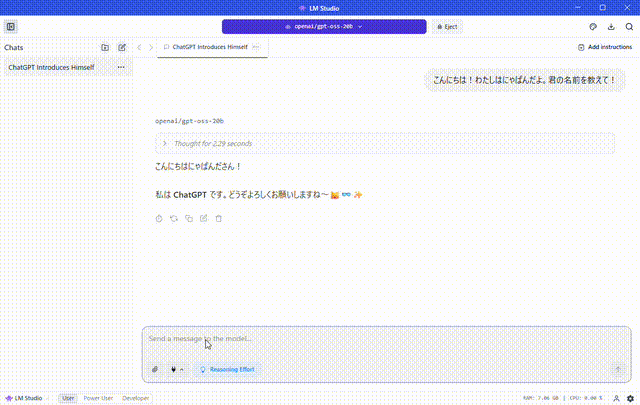
Task: Go back with the left arrow
Action: pyautogui.click(x=139, y=47)
